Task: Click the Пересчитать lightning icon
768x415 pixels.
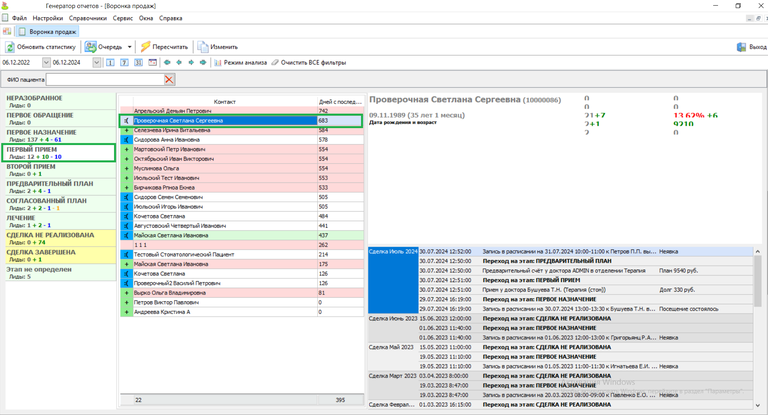Action: tap(145, 47)
